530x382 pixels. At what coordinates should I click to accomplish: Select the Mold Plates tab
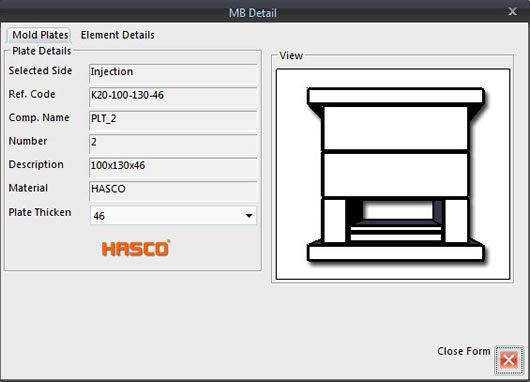tap(40, 35)
